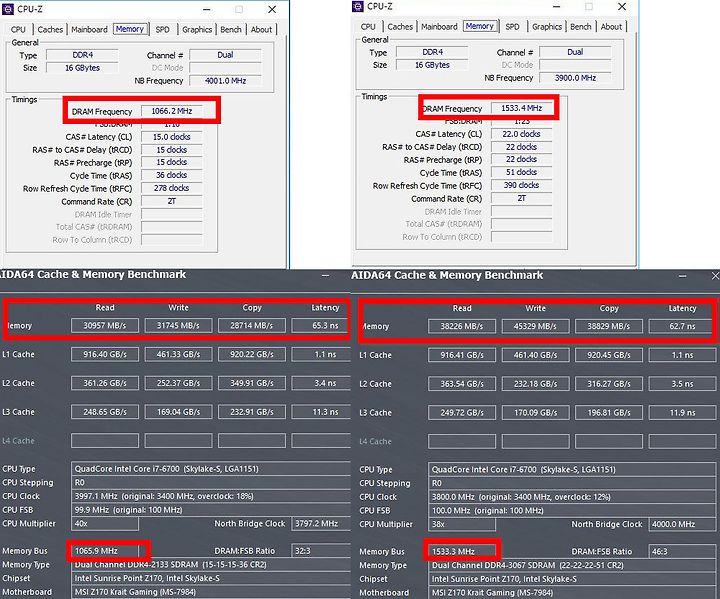The width and height of the screenshot is (720, 599).
Task: Click the 45329 MB/s memory write result
Action: (535, 327)
